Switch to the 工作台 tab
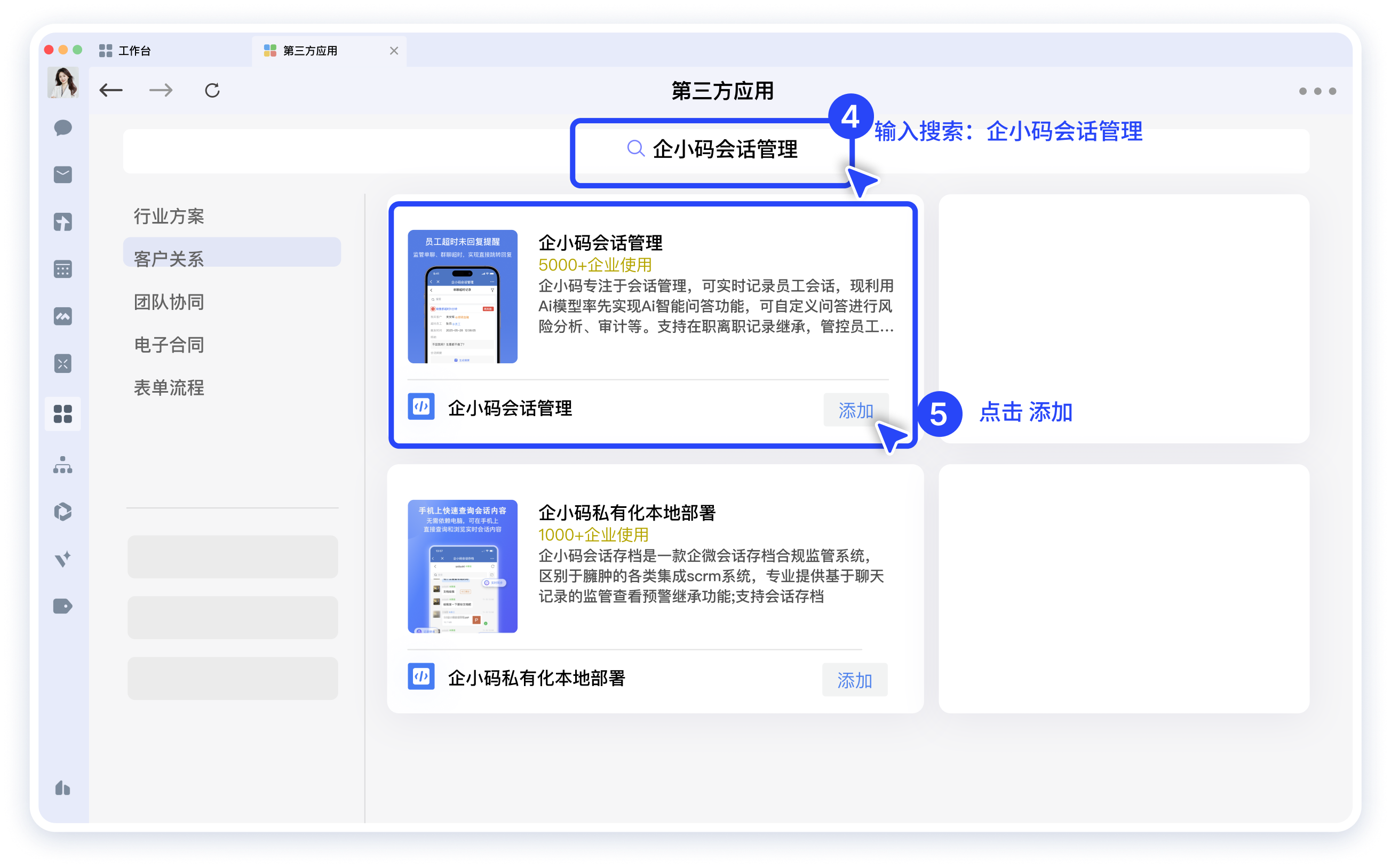 tap(125, 51)
